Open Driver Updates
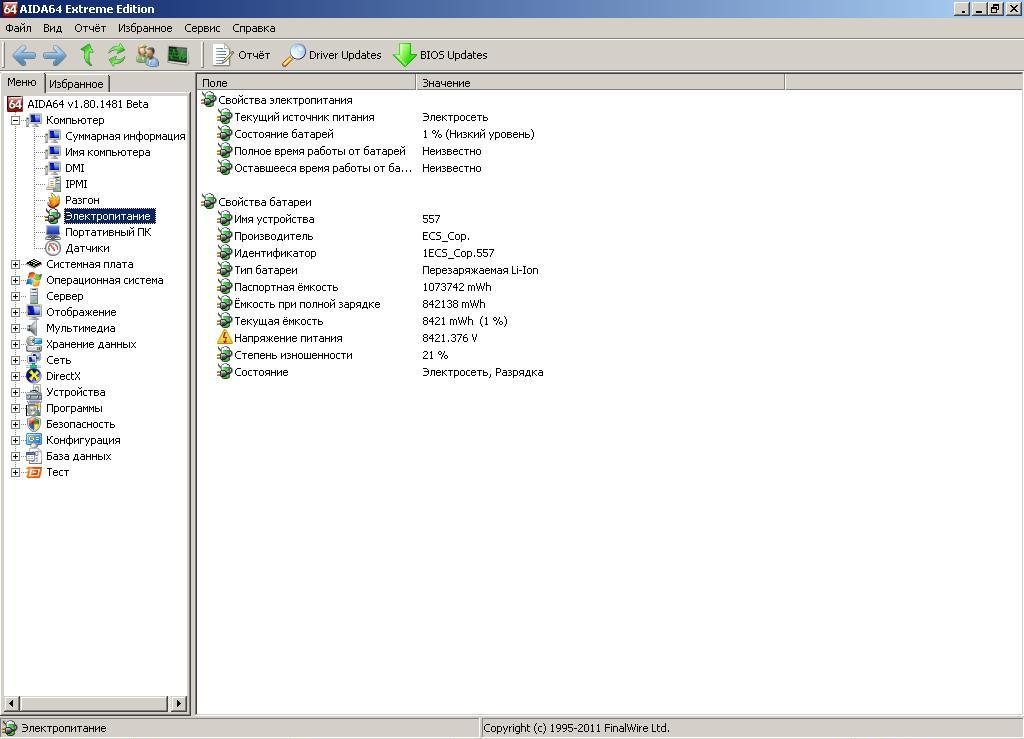Image resolution: width=1024 pixels, height=739 pixels. (332, 55)
